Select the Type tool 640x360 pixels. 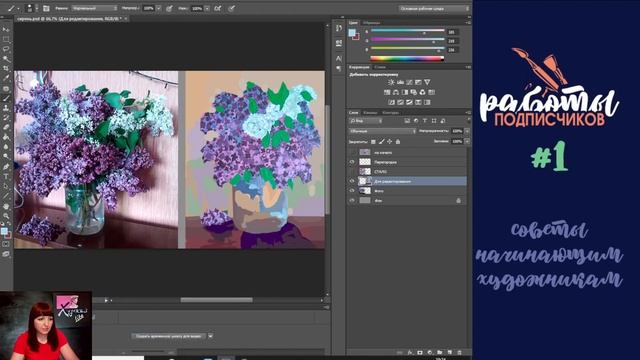(x=6, y=176)
